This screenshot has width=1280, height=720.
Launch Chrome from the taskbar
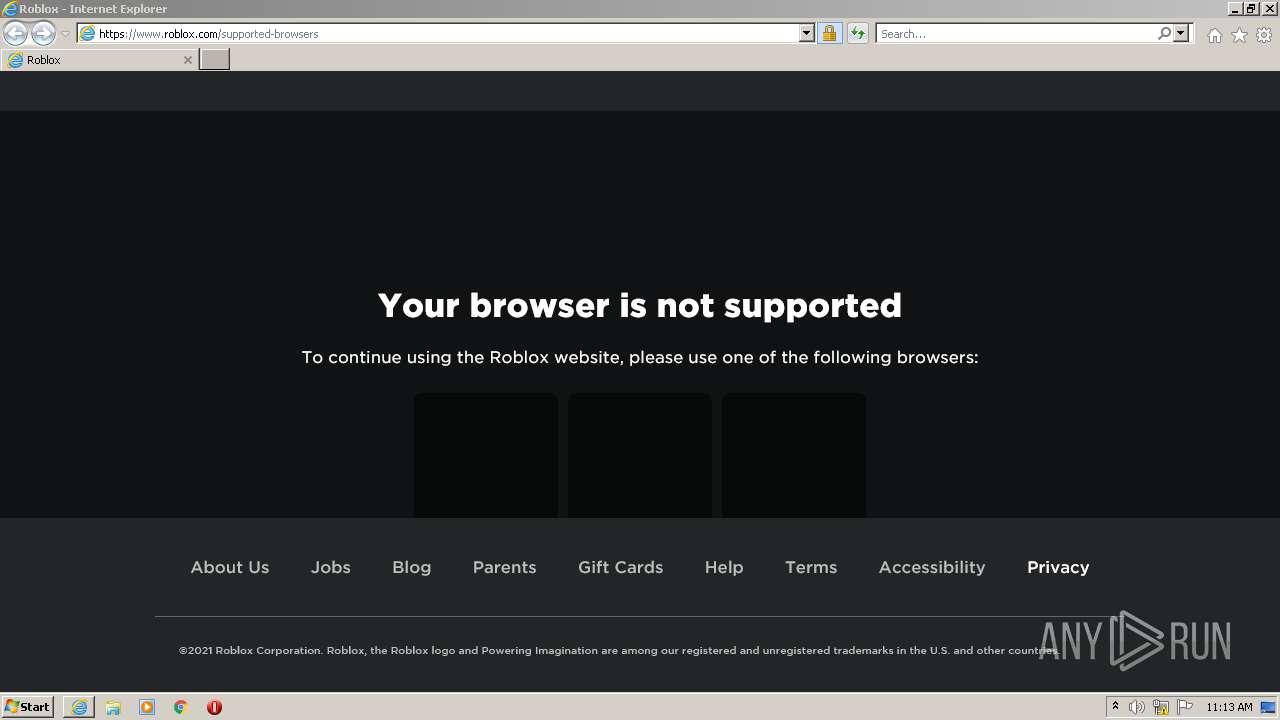pyautogui.click(x=181, y=707)
